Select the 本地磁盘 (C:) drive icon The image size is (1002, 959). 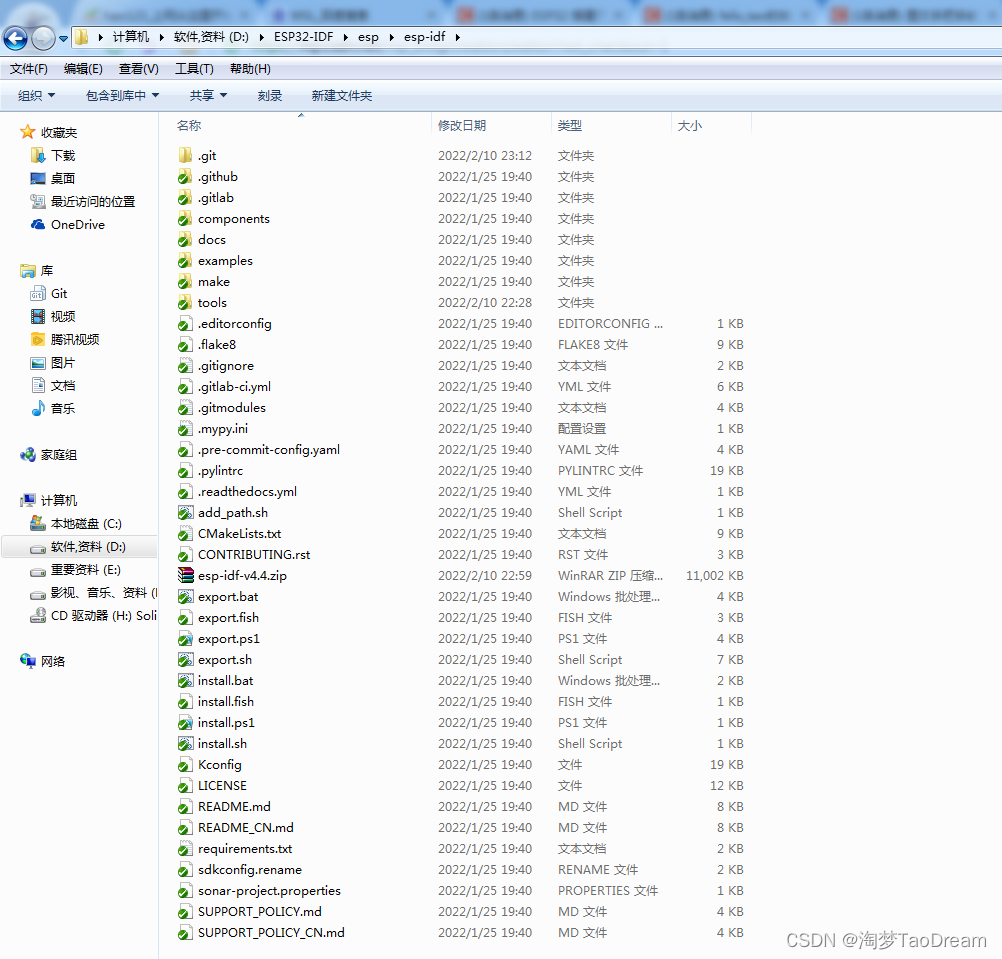[x=38, y=524]
